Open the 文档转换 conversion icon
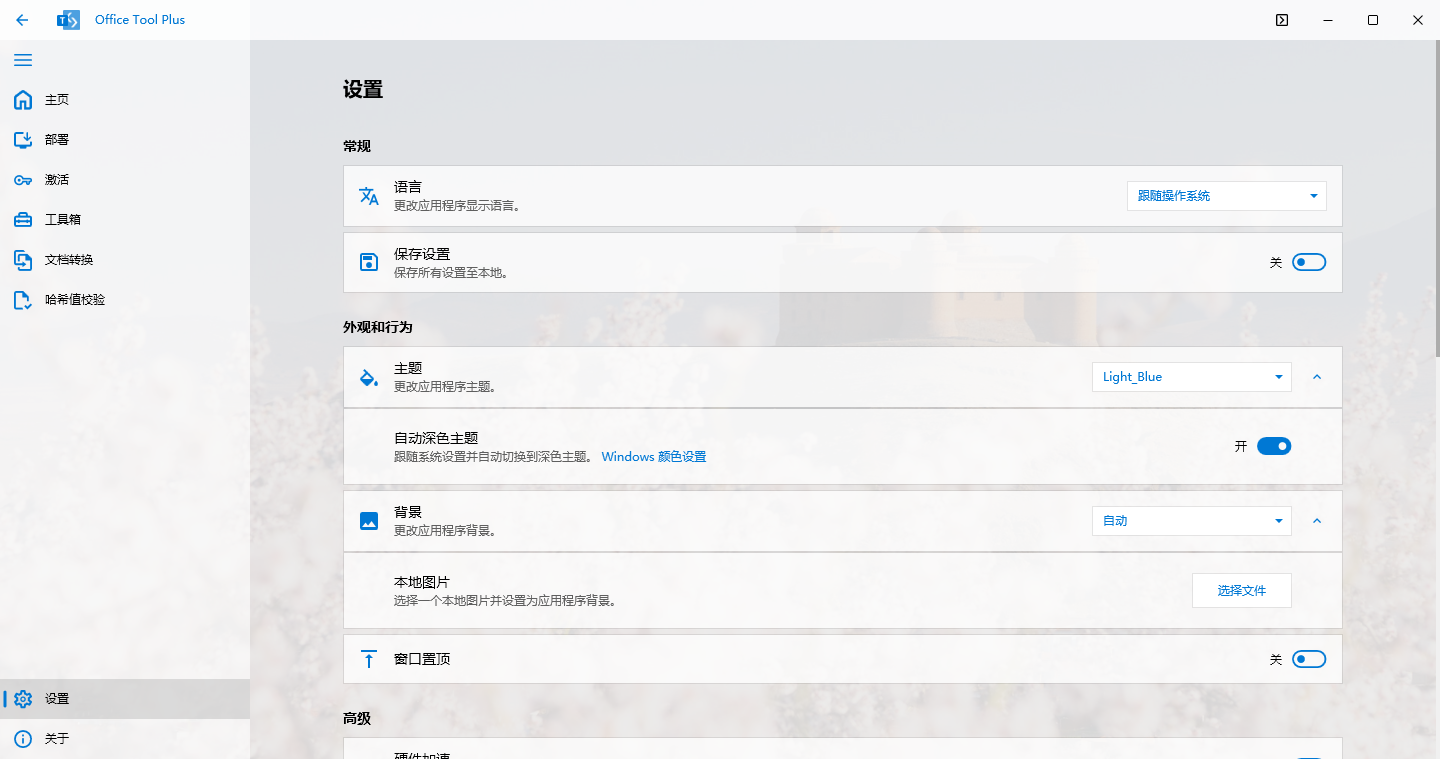This screenshot has height=759, width=1440. (x=23, y=260)
